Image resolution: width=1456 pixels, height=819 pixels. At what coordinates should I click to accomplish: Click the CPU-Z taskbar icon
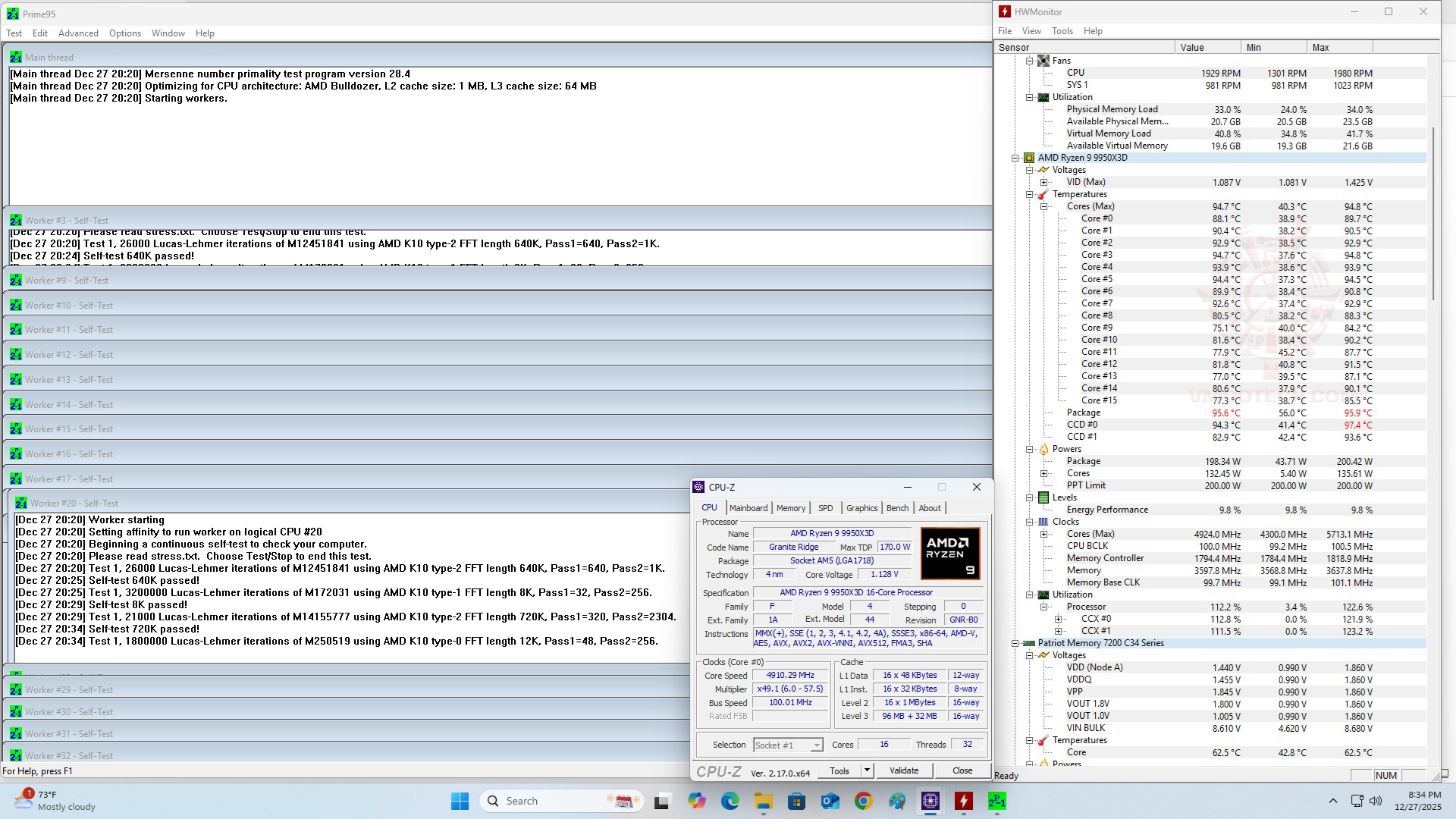pyautogui.click(x=930, y=801)
